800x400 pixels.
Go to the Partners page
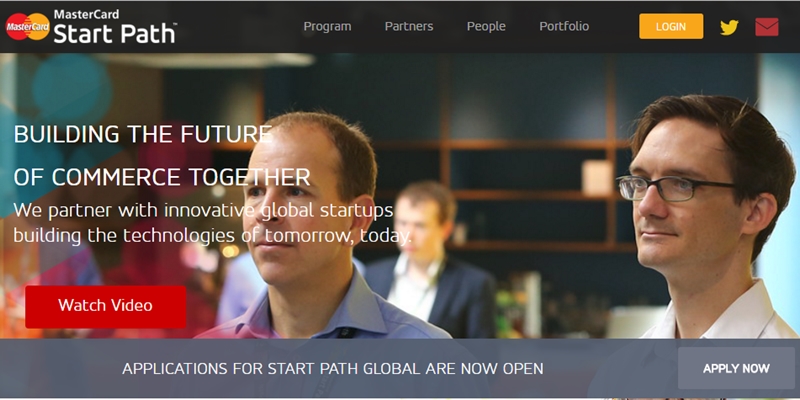point(409,27)
